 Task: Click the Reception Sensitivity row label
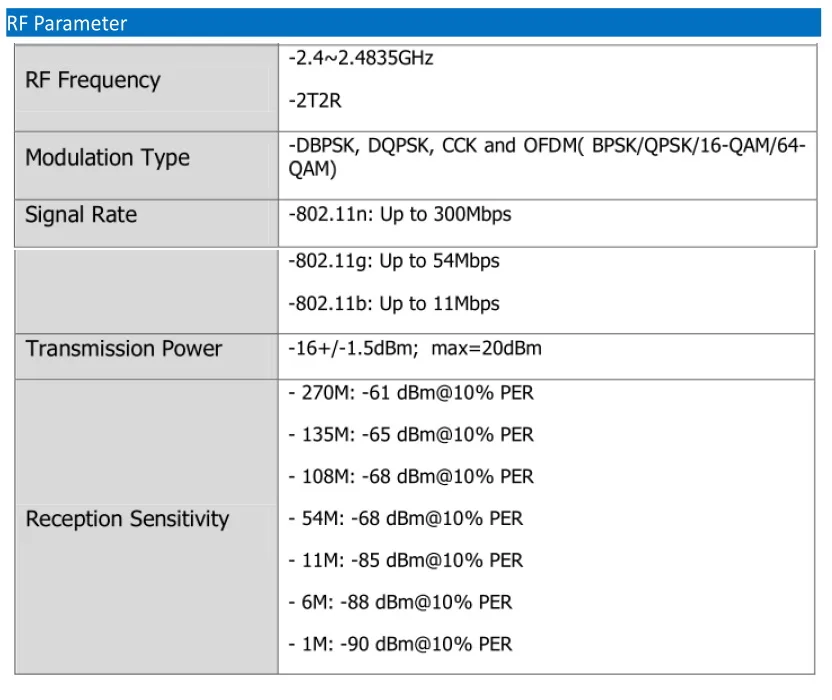131,519
